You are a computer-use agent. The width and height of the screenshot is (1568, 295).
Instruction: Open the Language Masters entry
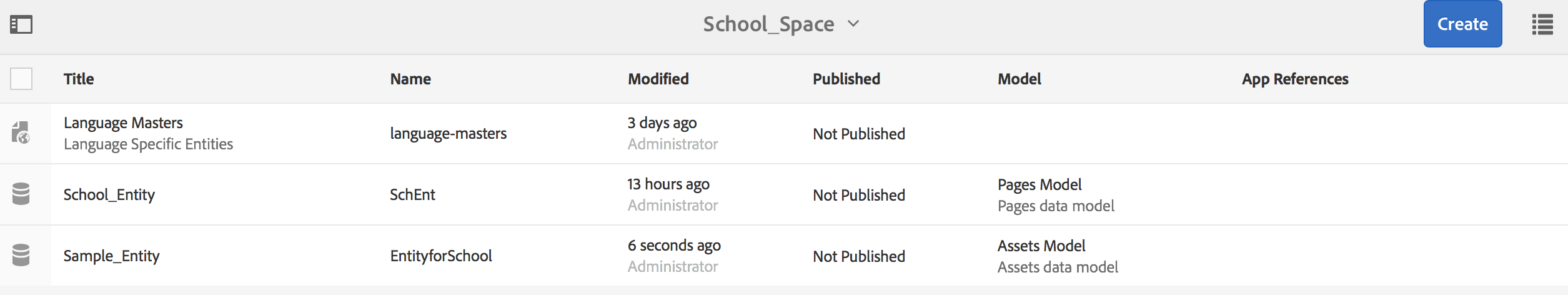click(x=123, y=123)
